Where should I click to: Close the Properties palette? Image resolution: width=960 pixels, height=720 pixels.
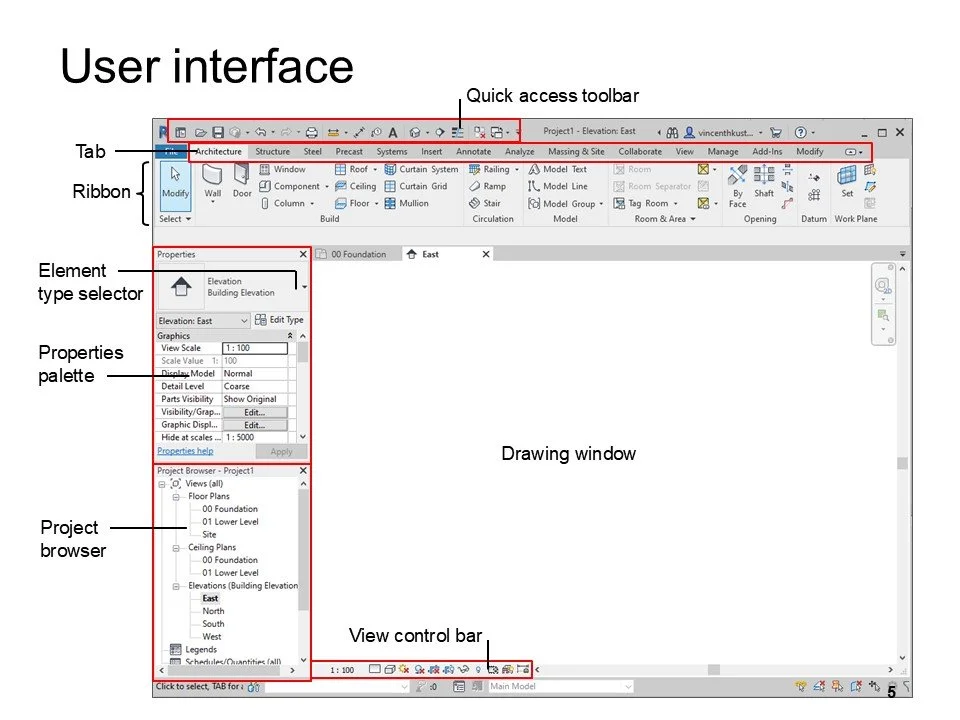click(x=303, y=254)
